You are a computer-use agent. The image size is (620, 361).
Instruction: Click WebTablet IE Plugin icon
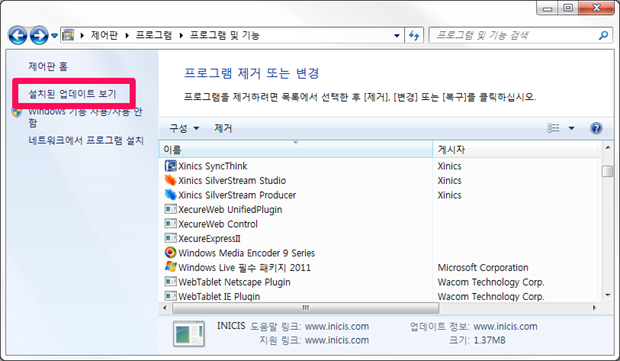170,296
